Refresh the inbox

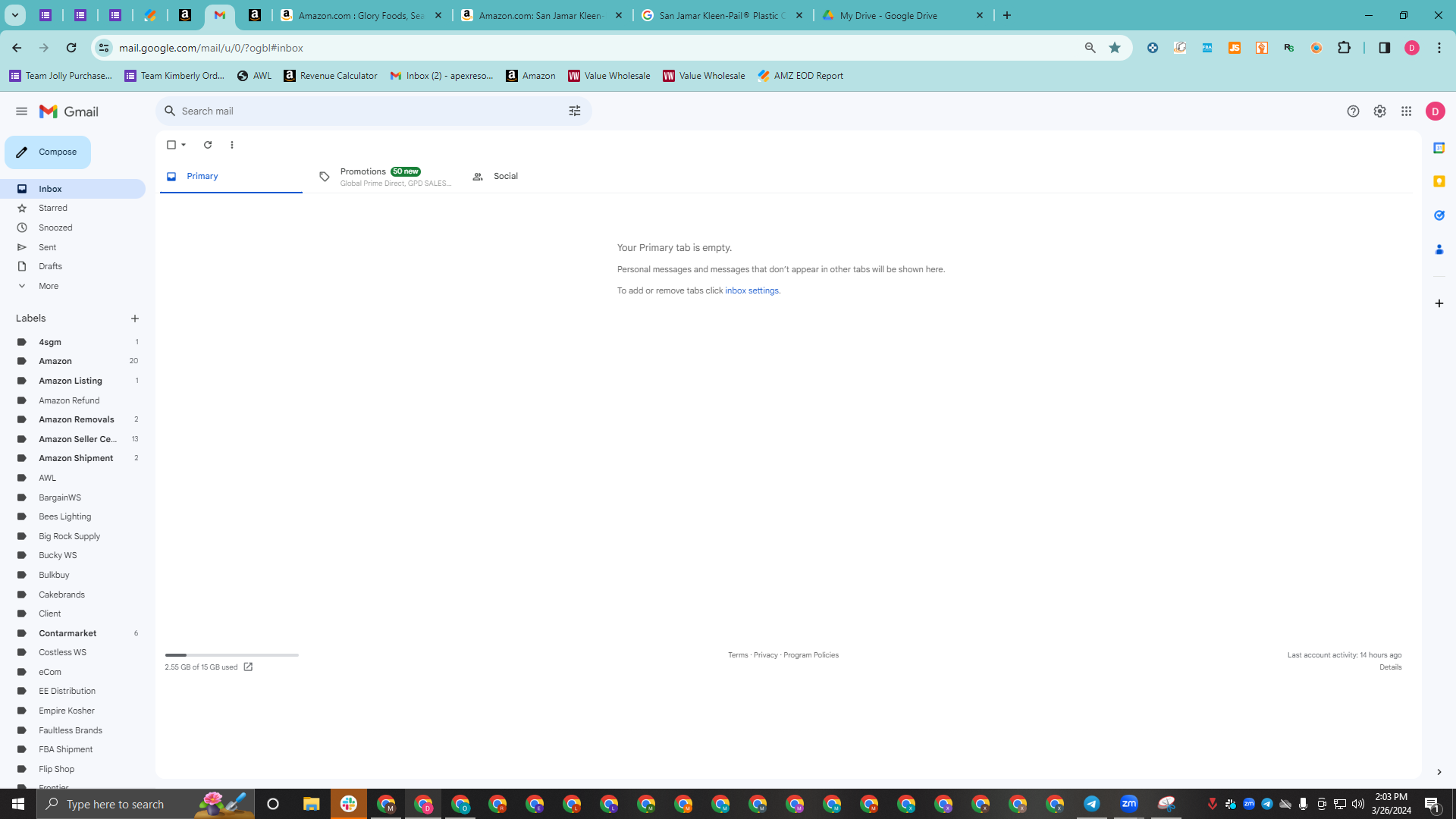click(x=208, y=145)
